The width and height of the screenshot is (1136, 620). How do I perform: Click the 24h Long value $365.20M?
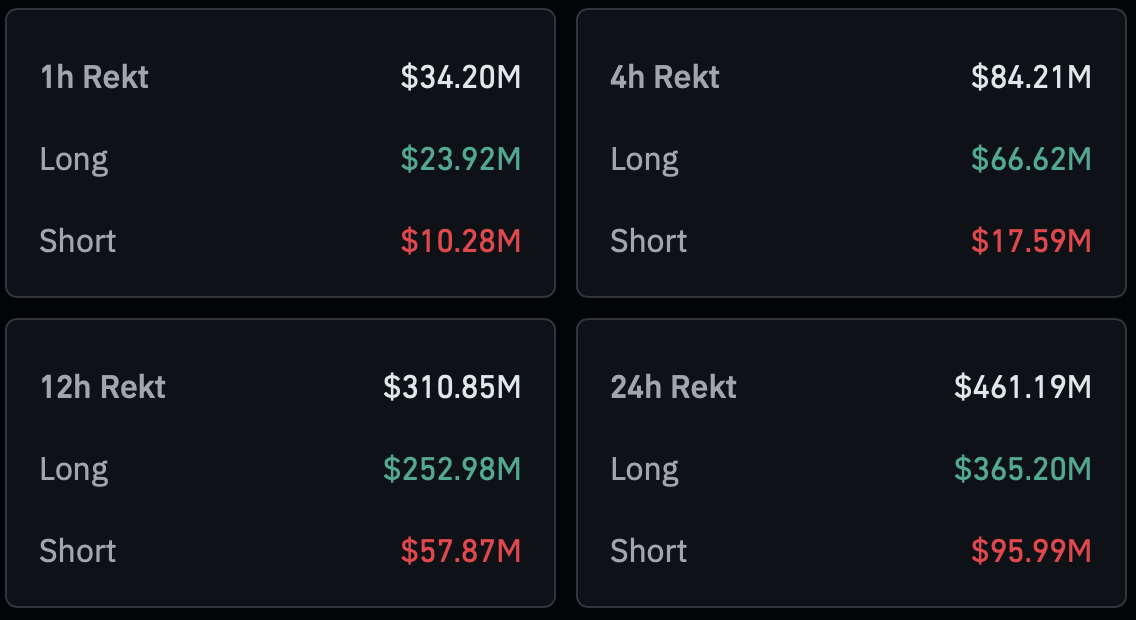click(x=1022, y=469)
